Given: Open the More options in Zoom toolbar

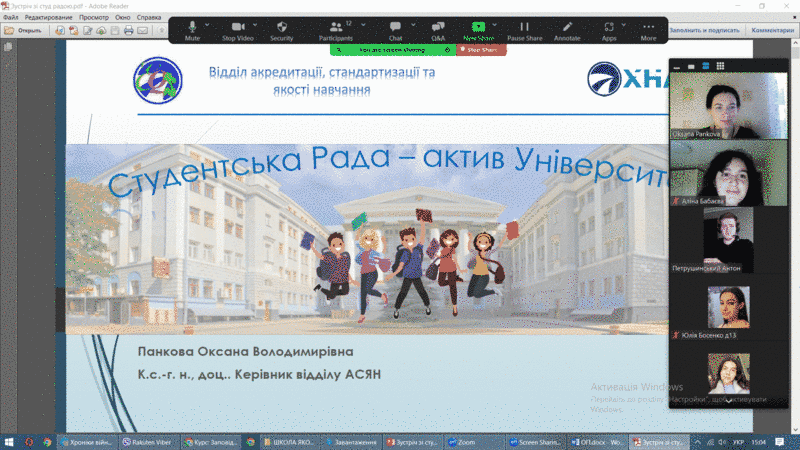Looking at the screenshot, I should [x=648, y=31].
